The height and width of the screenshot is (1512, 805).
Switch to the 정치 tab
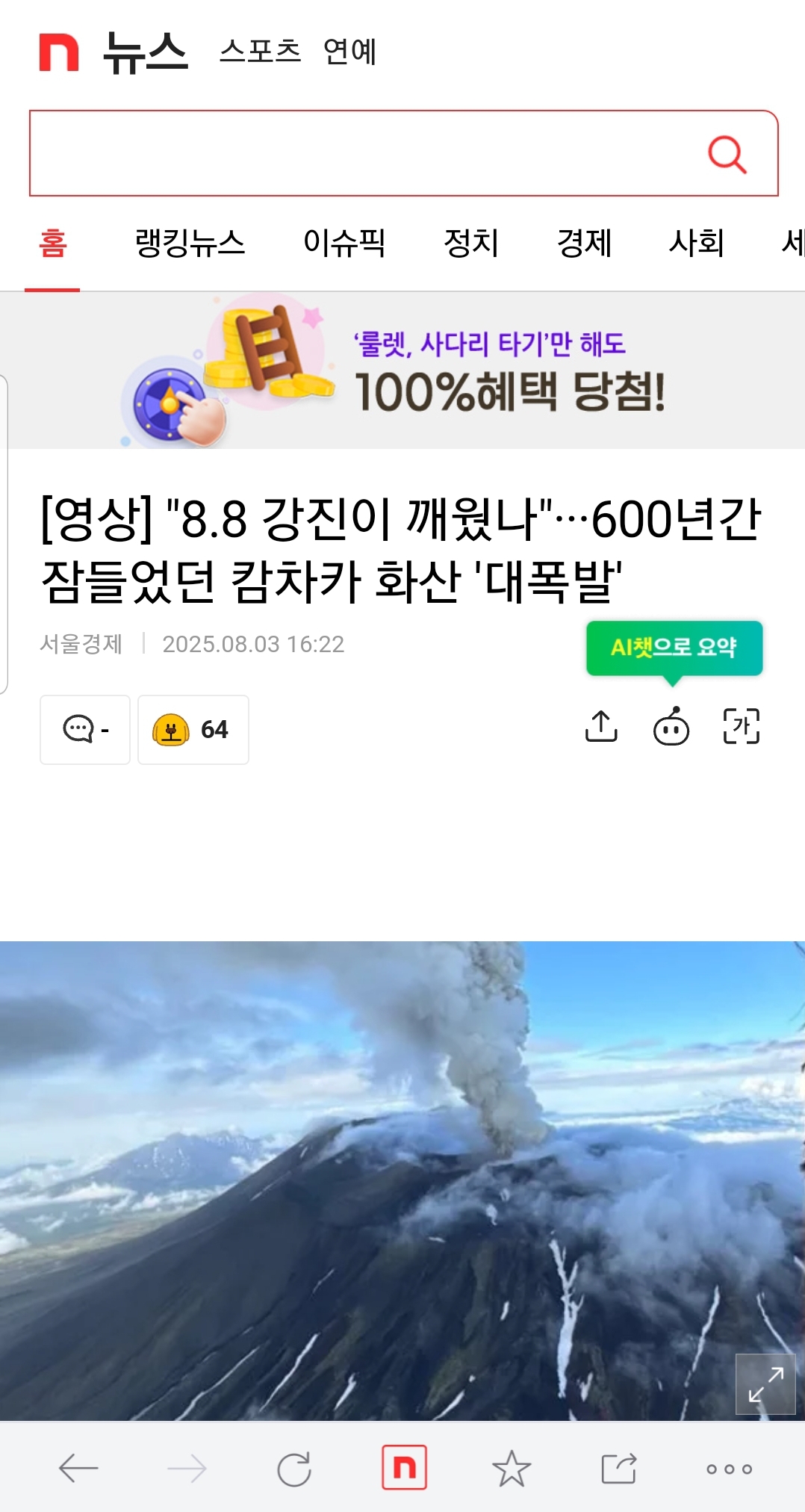click(x=471, y=244)
